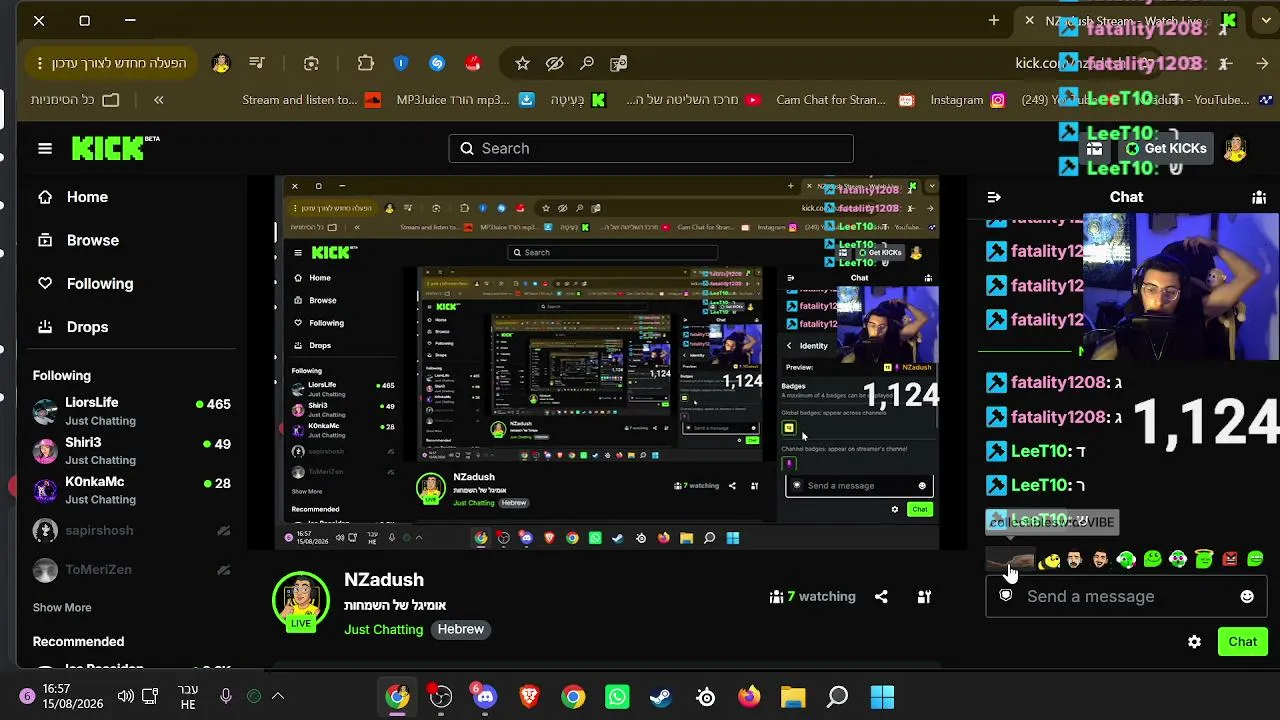This screenshot has width=1280, height=720.
Task: Open the Shazam extension
Action: (437, 63)
